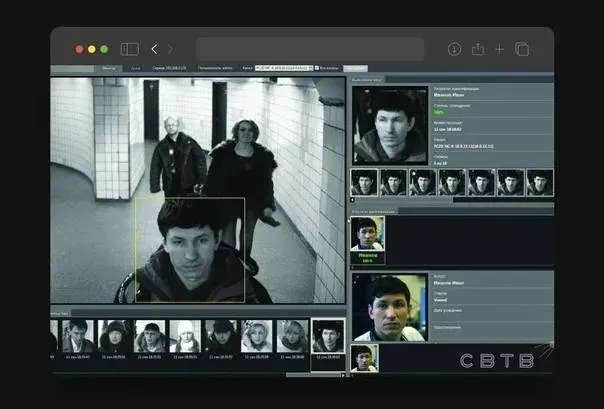Open a new tab with plus icon
This screenshot has height=409, width=604.
pos(500,49)
